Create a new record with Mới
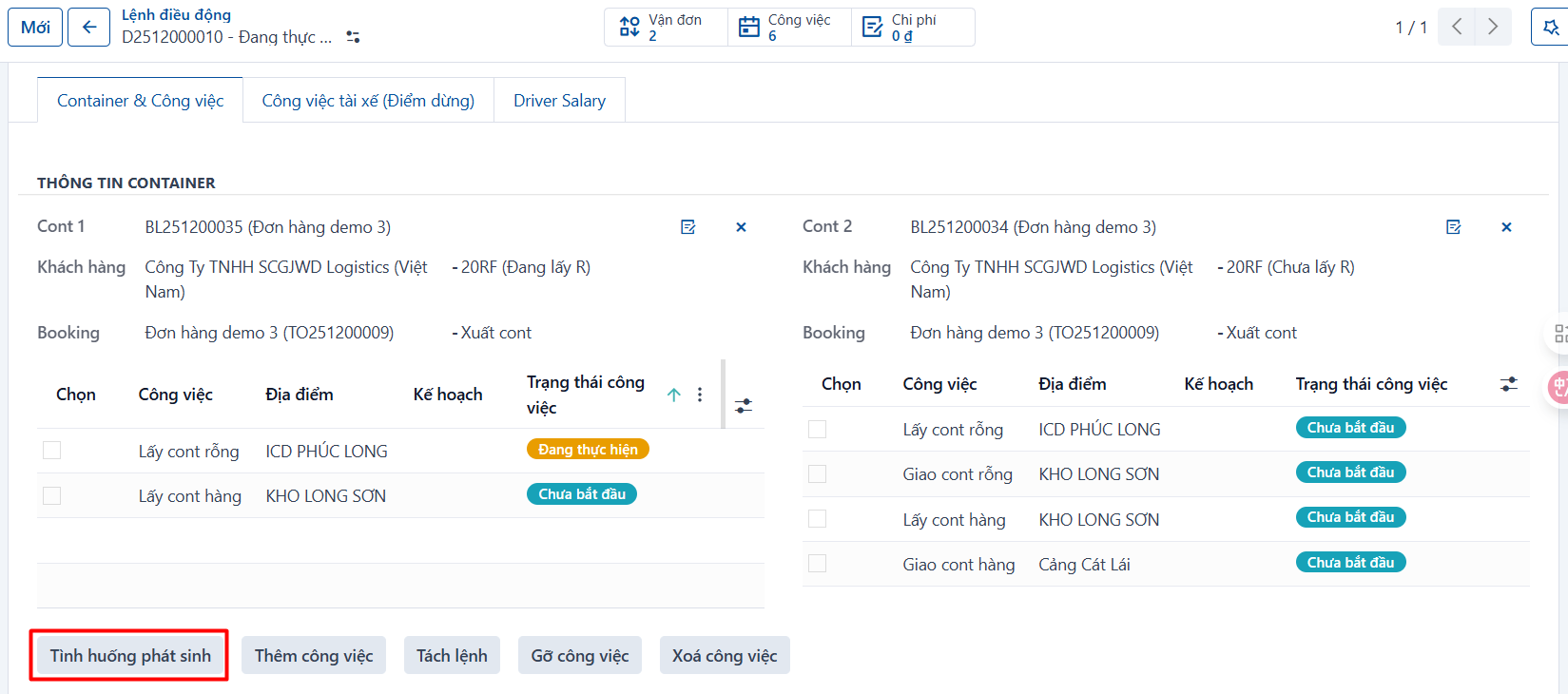Viewport: 1568px width, 694px height. pos(35,27)
